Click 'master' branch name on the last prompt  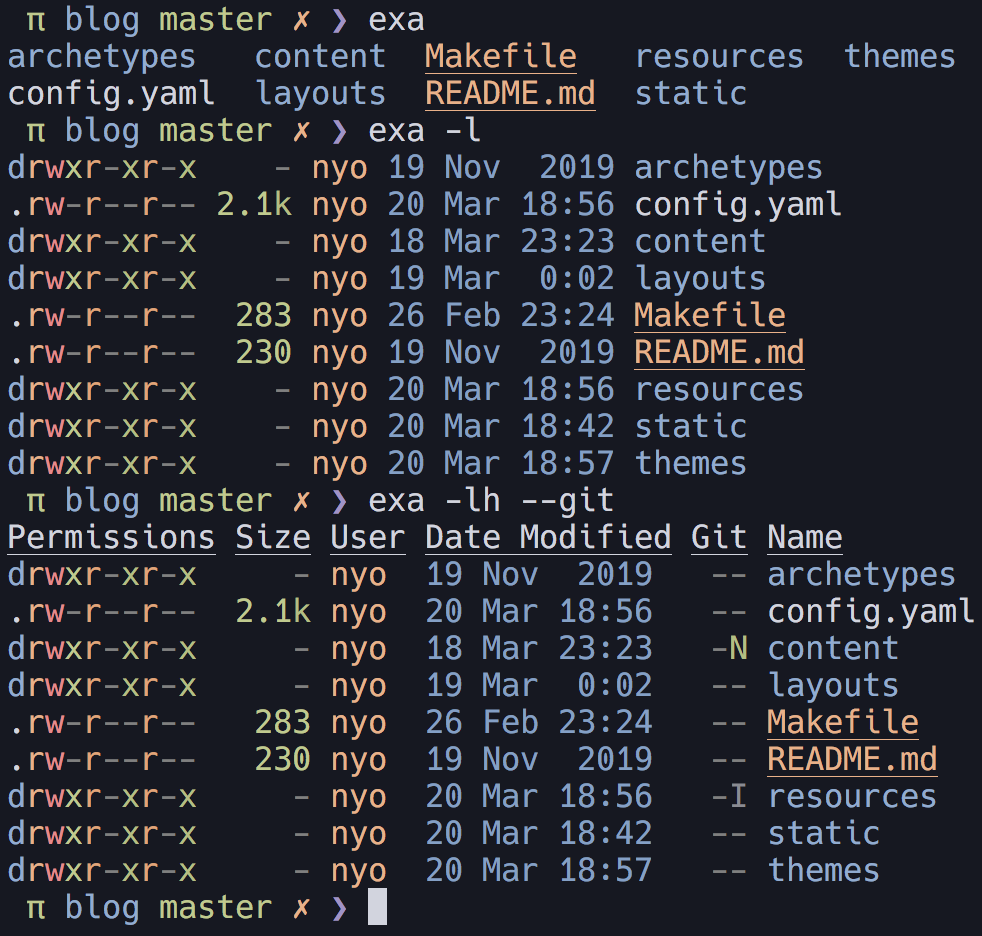pos(215,907)
